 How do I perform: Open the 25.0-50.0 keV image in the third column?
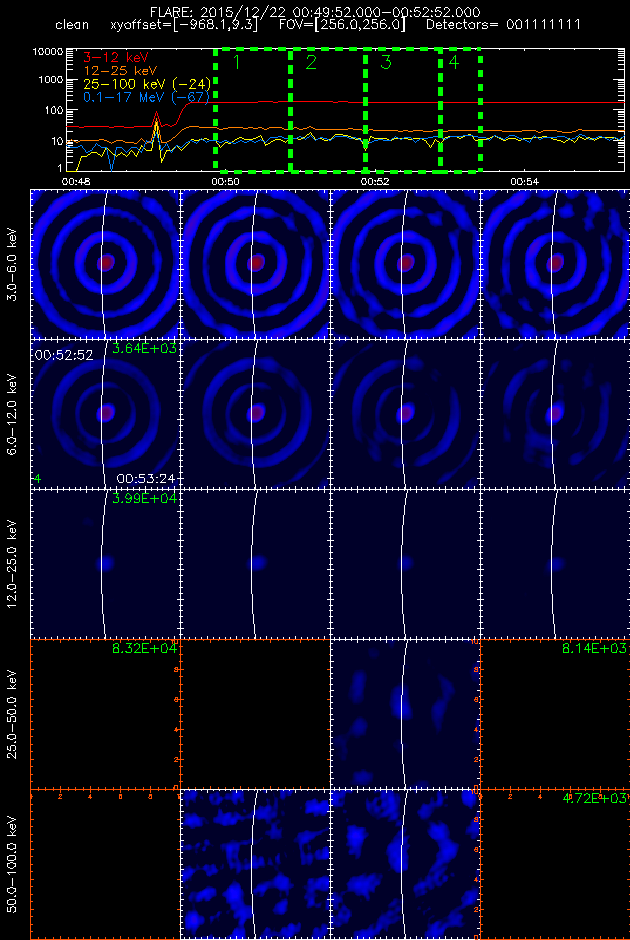(406, 714)
